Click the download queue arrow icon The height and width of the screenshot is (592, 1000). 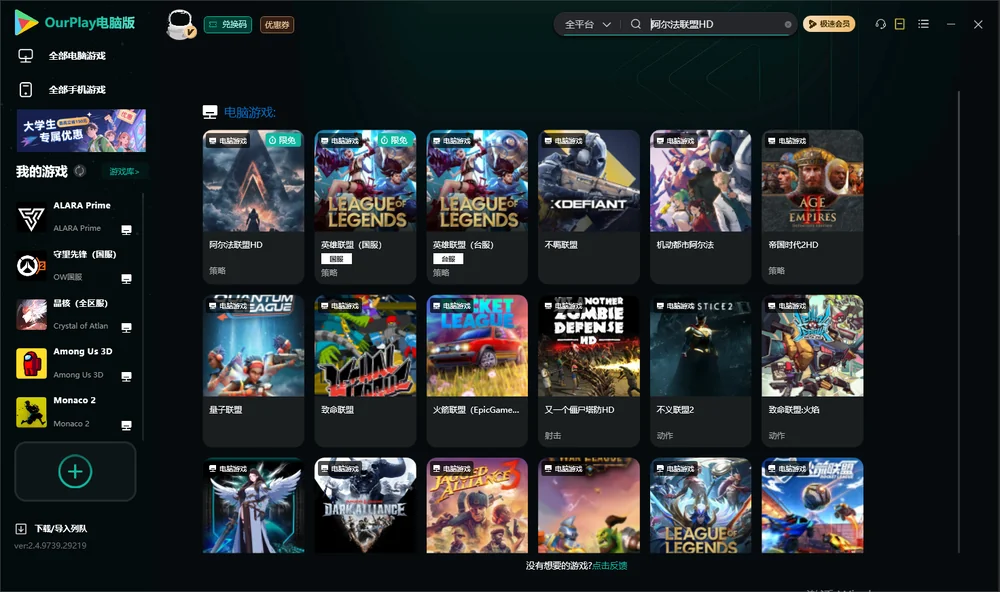pos(21,529)
